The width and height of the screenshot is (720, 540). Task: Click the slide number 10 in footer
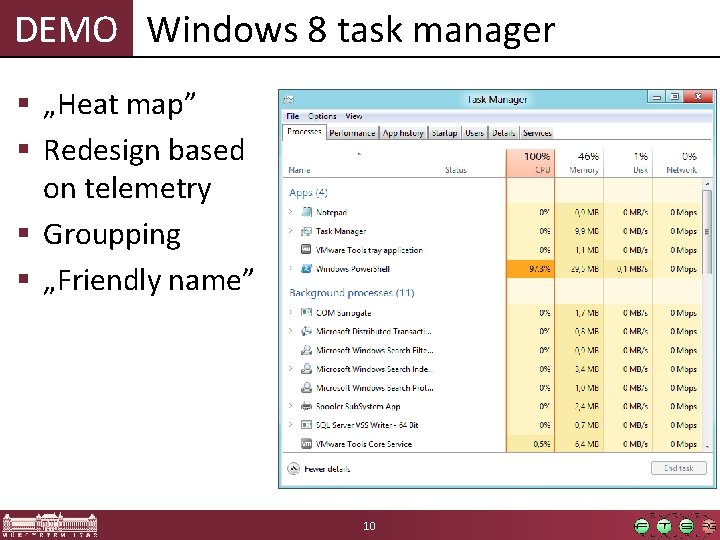[x=369, y=526]
